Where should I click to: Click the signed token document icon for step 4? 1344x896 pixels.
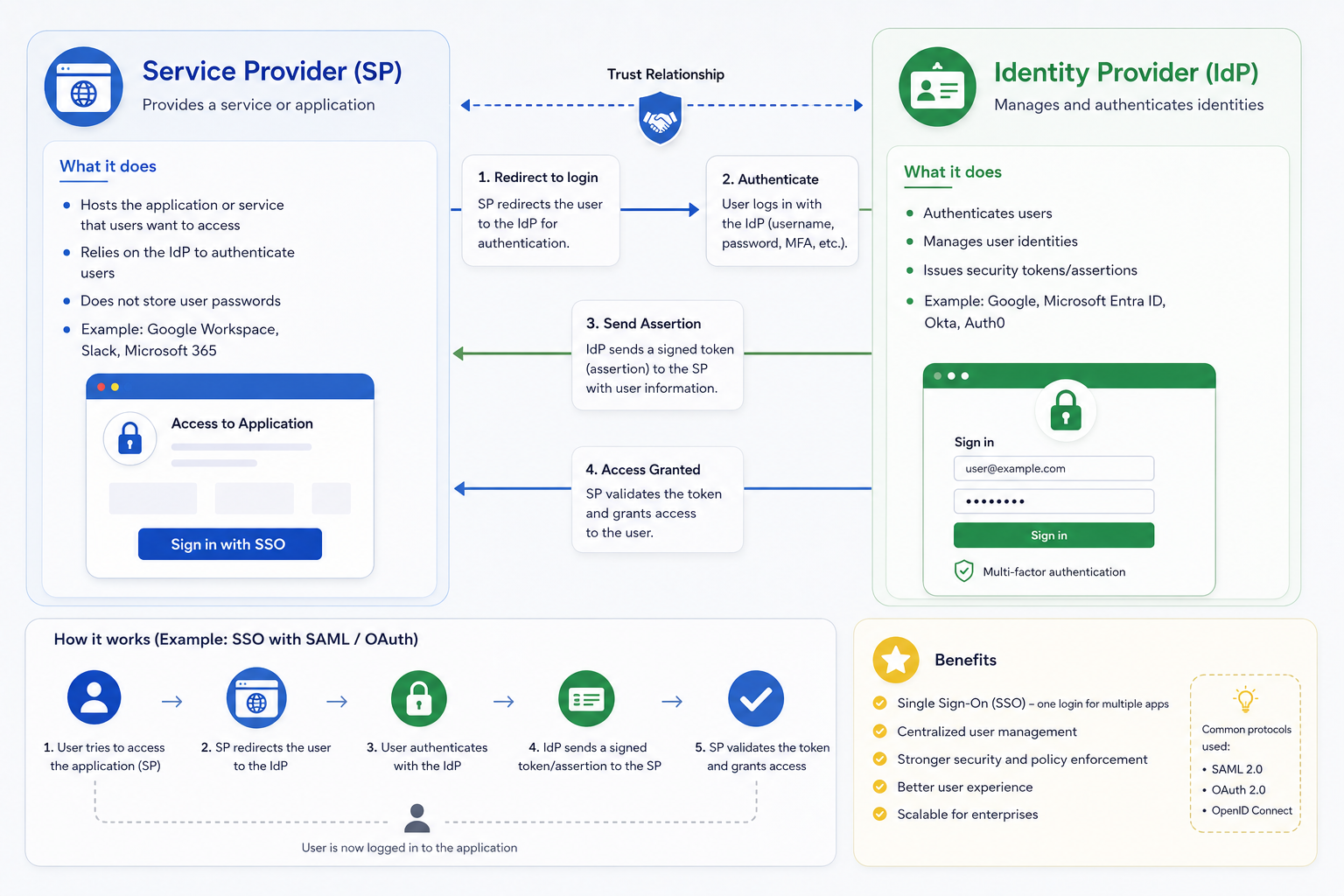coord(586,698)
